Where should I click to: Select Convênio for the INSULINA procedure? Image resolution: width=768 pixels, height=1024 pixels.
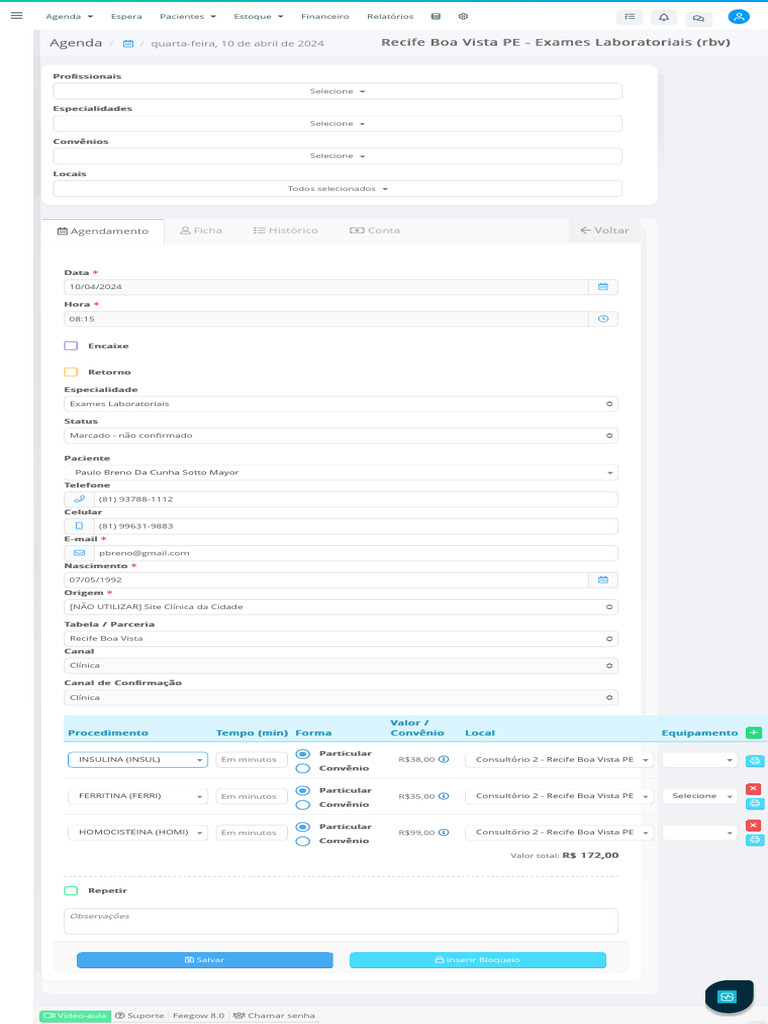(x=303, y=768)
